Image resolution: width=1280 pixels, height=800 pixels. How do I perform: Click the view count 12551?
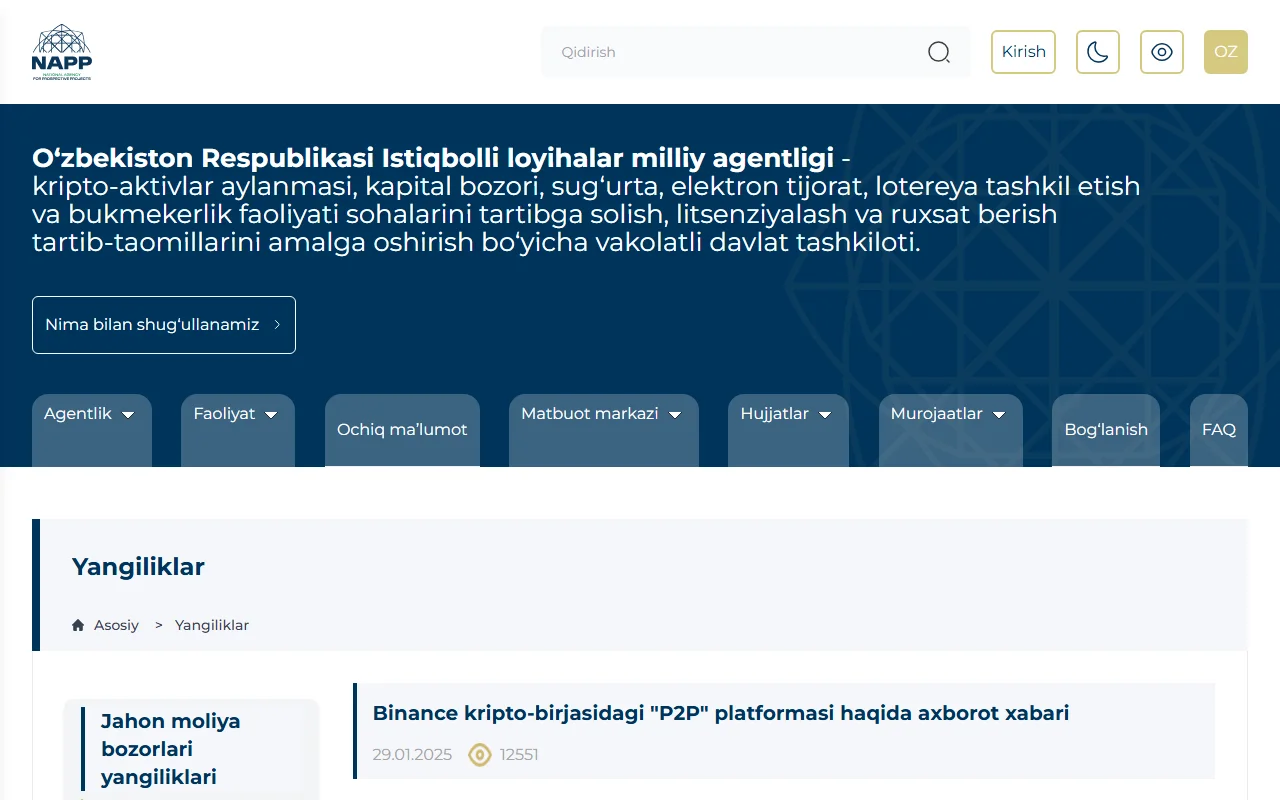(519, 755)
